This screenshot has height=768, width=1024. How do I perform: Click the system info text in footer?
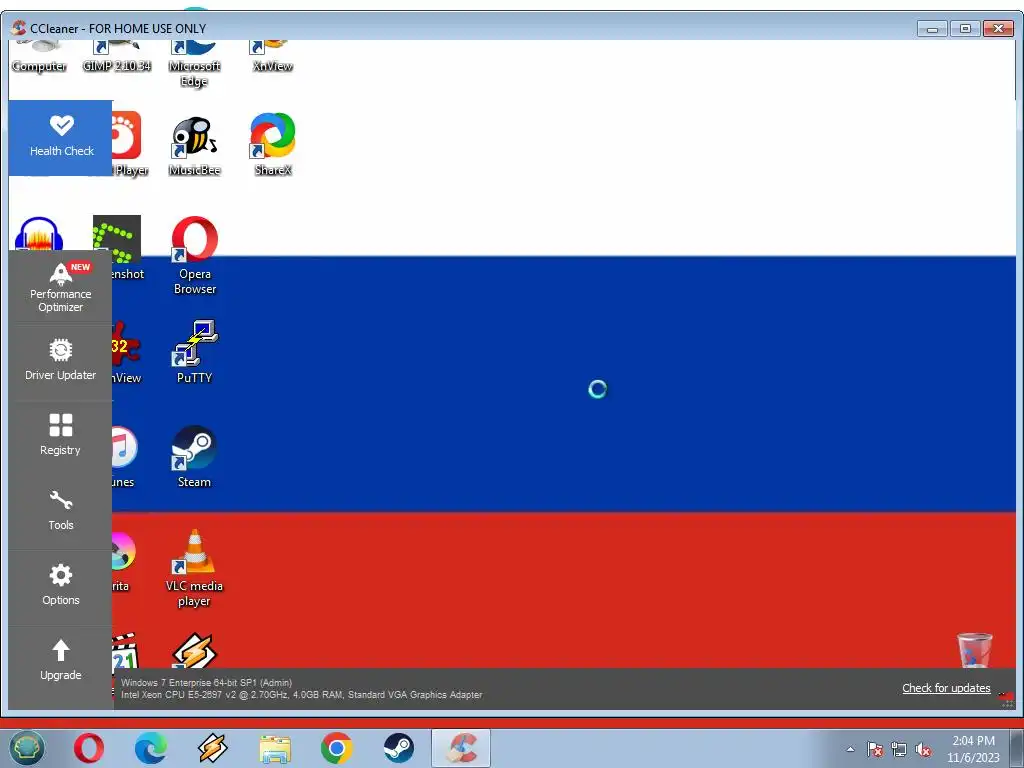tap(302, 688)
